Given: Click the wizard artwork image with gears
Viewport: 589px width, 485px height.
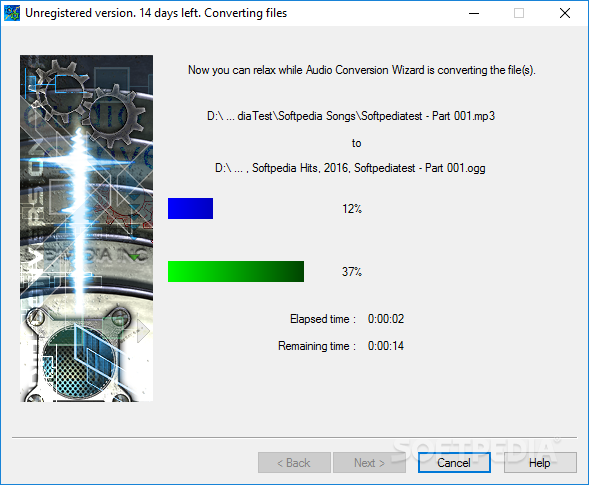Looking at the screenshot, I should (x=86, y=228).
